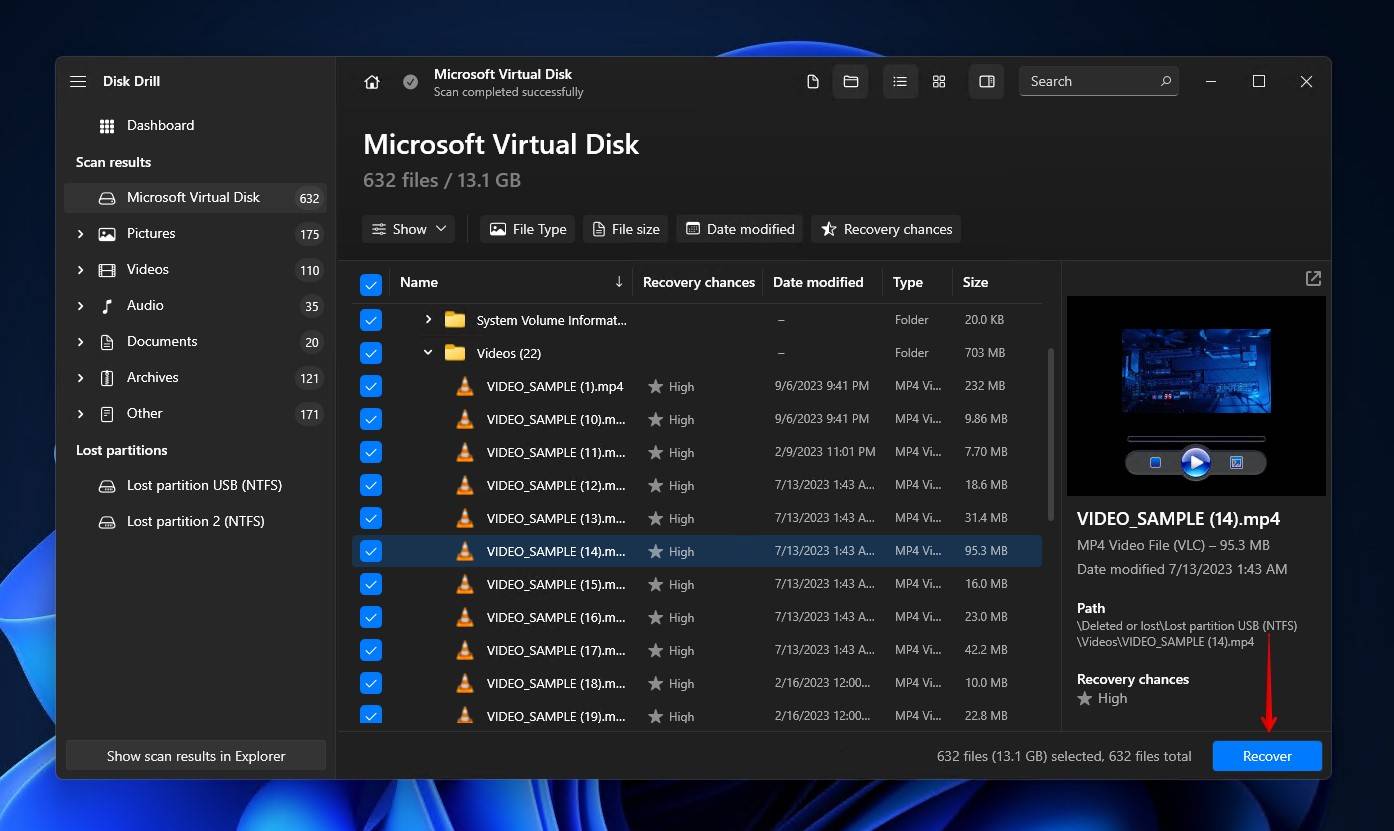Uncheck VIDEO_SAMPLE (1).mp4 checkbox
This screenshot has height=831, width=1394.
[x=371, y=386]
